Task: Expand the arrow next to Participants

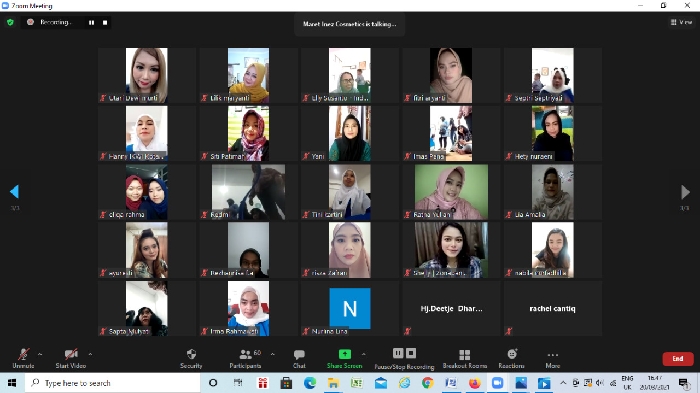Action: 272,354
